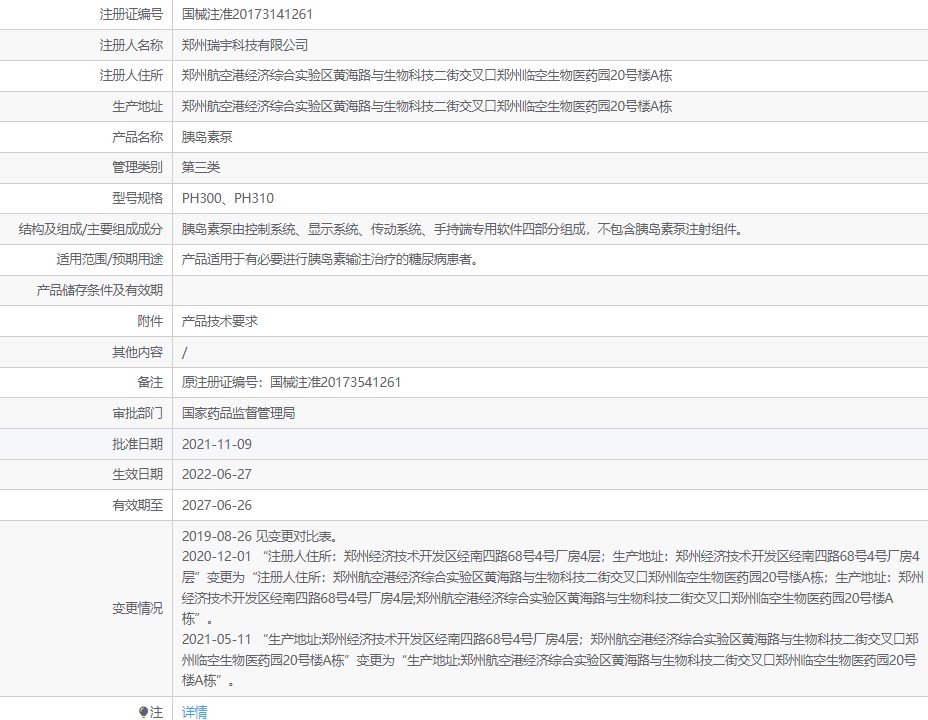Viewport: 928px width, 720px height.
Task: Click the 注册人住所 label
Action: pos(131,76)
